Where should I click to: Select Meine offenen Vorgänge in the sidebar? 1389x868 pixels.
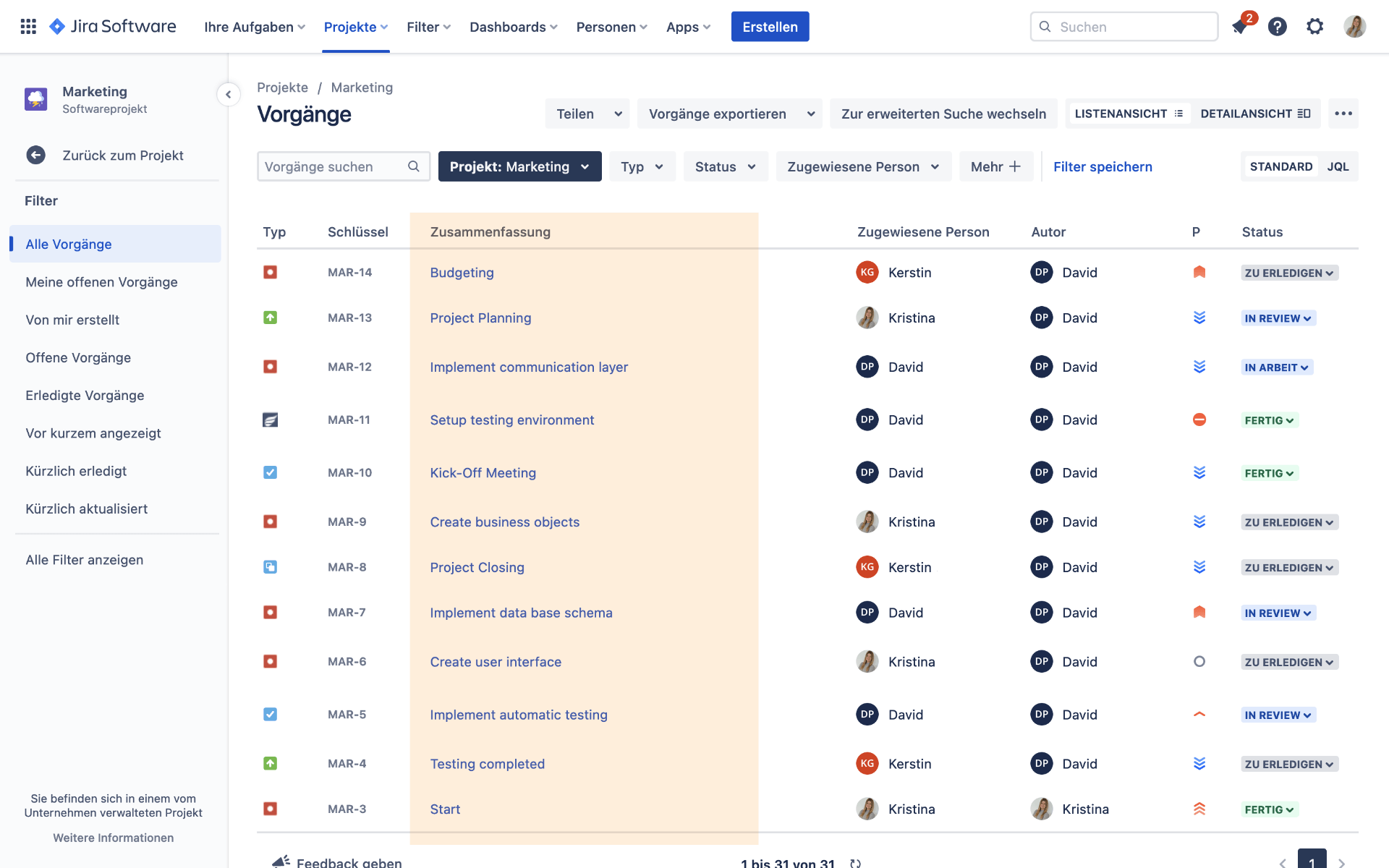(x=101, y=282)
